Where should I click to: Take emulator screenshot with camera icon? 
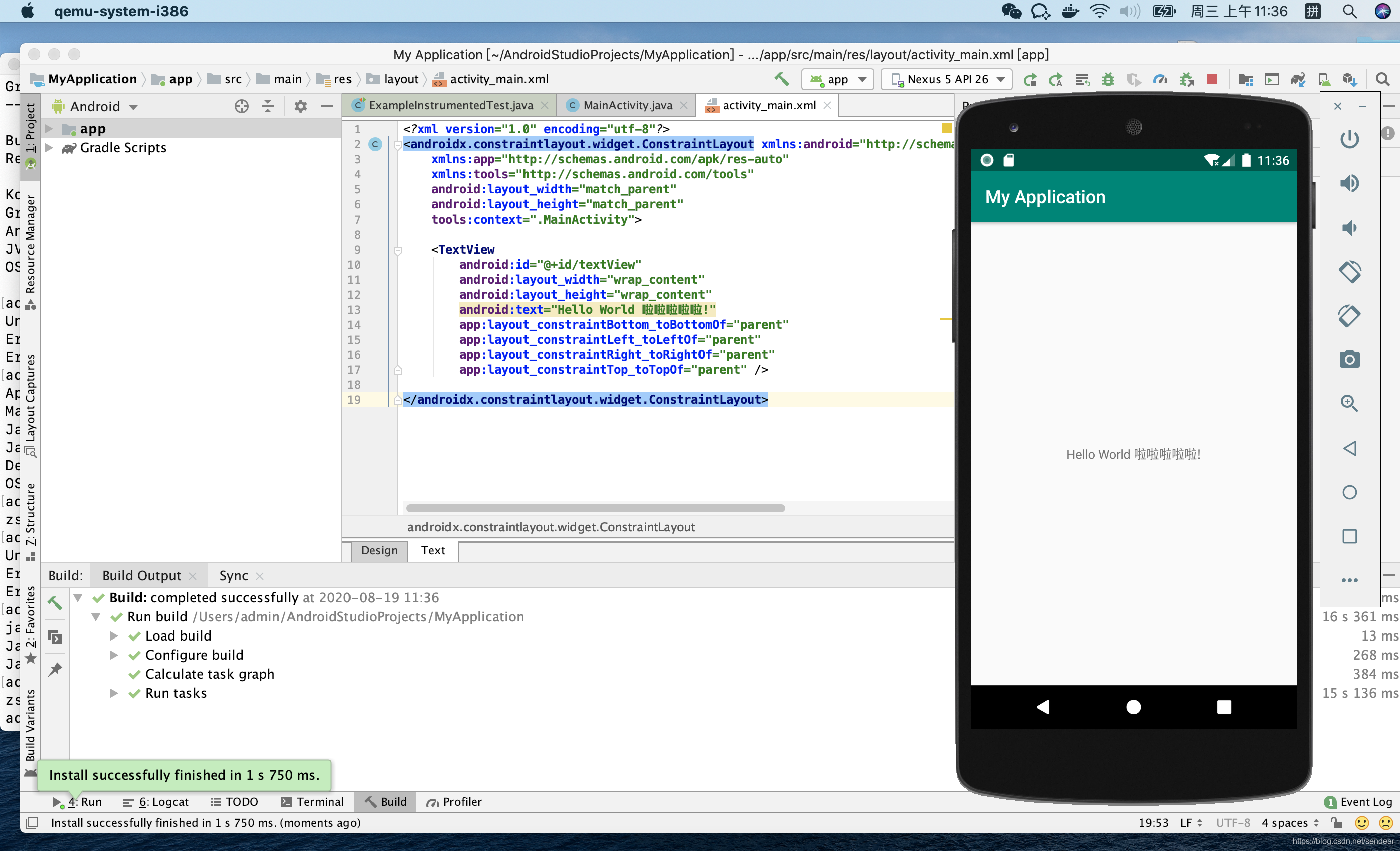point(1349,359)
